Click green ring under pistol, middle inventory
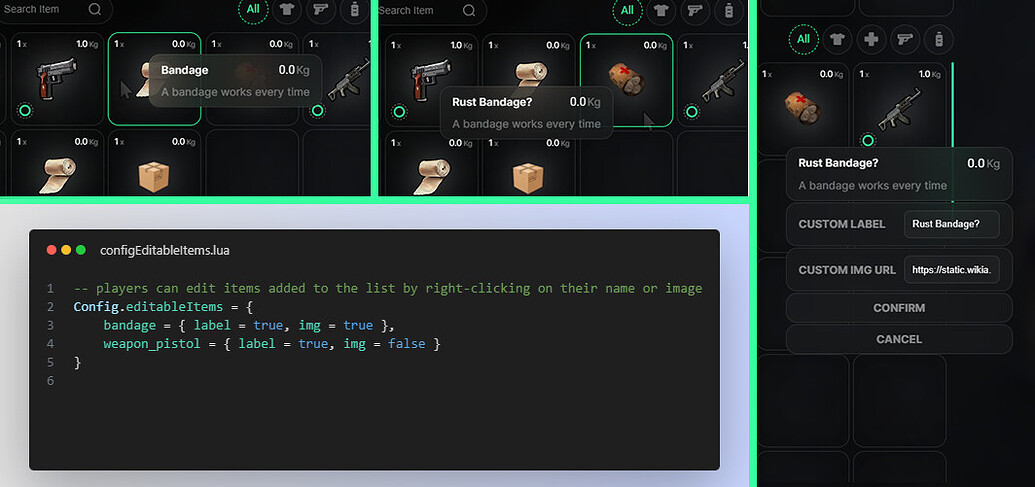This screenshot has width=1035, height=487. point(399,112)
